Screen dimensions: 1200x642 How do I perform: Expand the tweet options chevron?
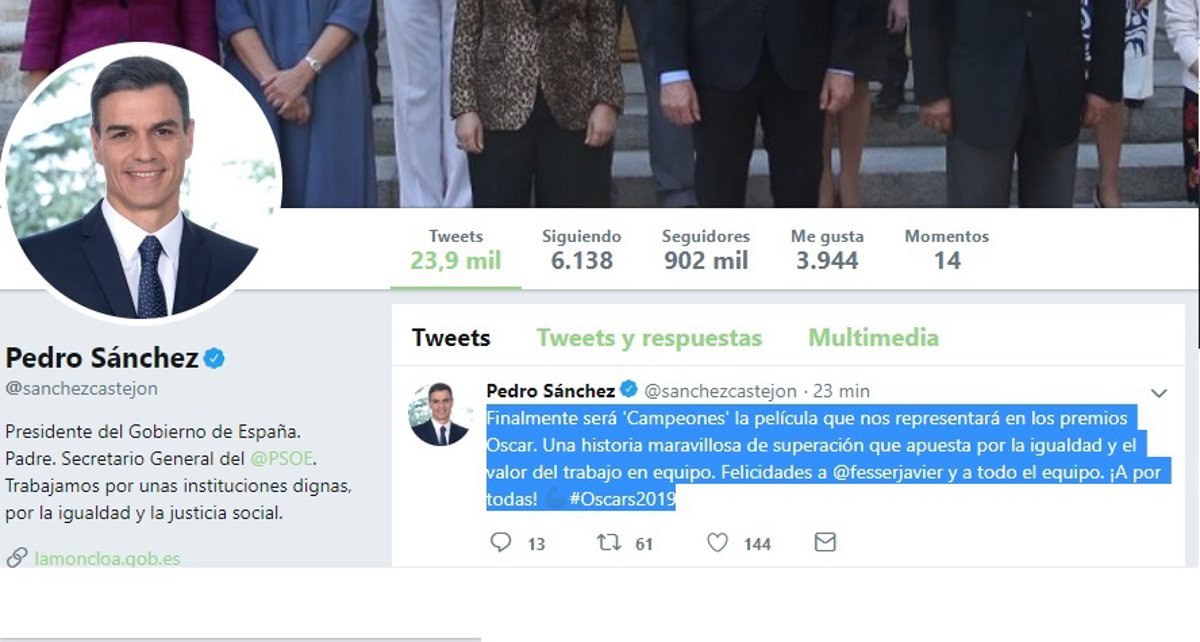(1159, 393)
